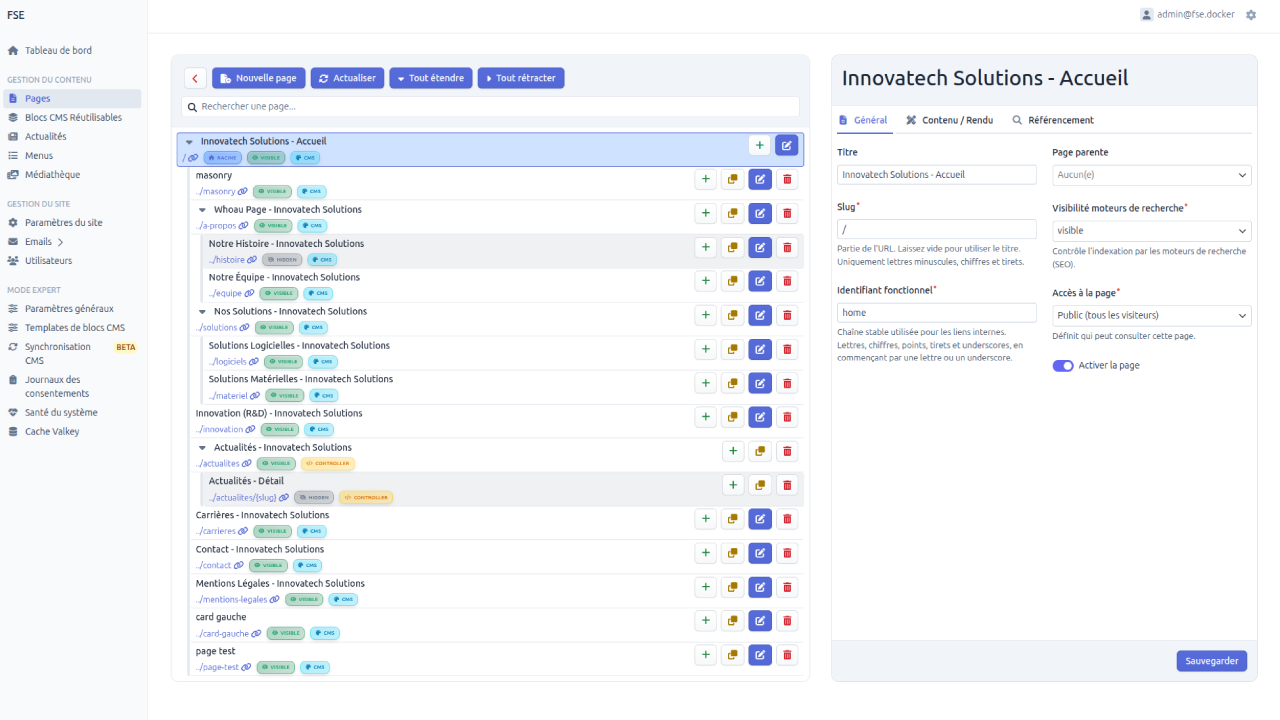
Task: Collapse the Nos Solutions tree node
Action: [202, 312]
